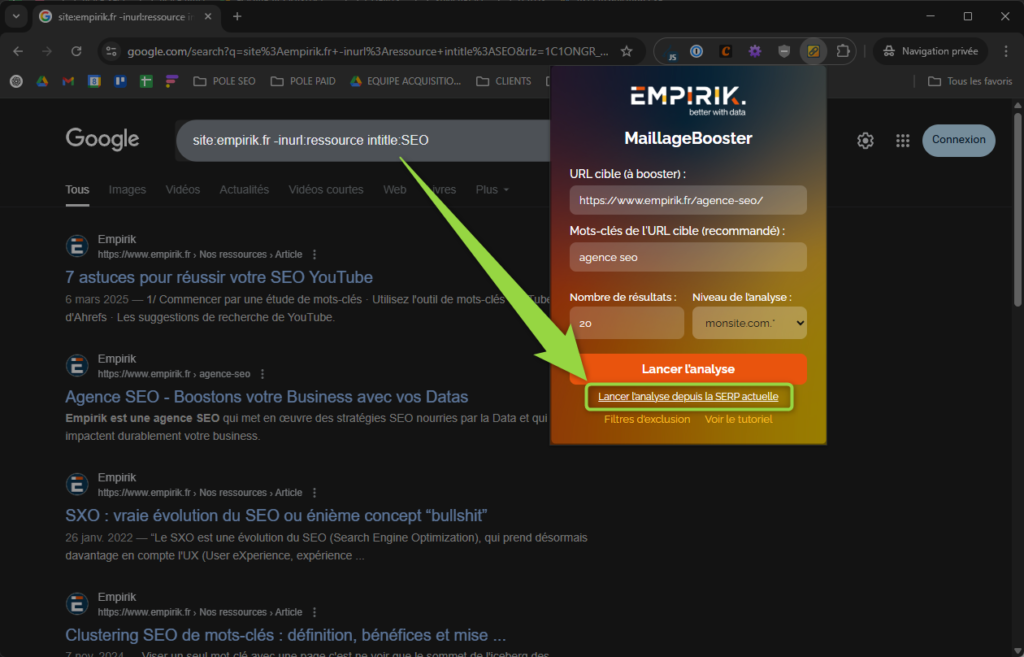Expand the Plus search filter menu
This screenshot has height=657, width=1024.
coord(492,189)
